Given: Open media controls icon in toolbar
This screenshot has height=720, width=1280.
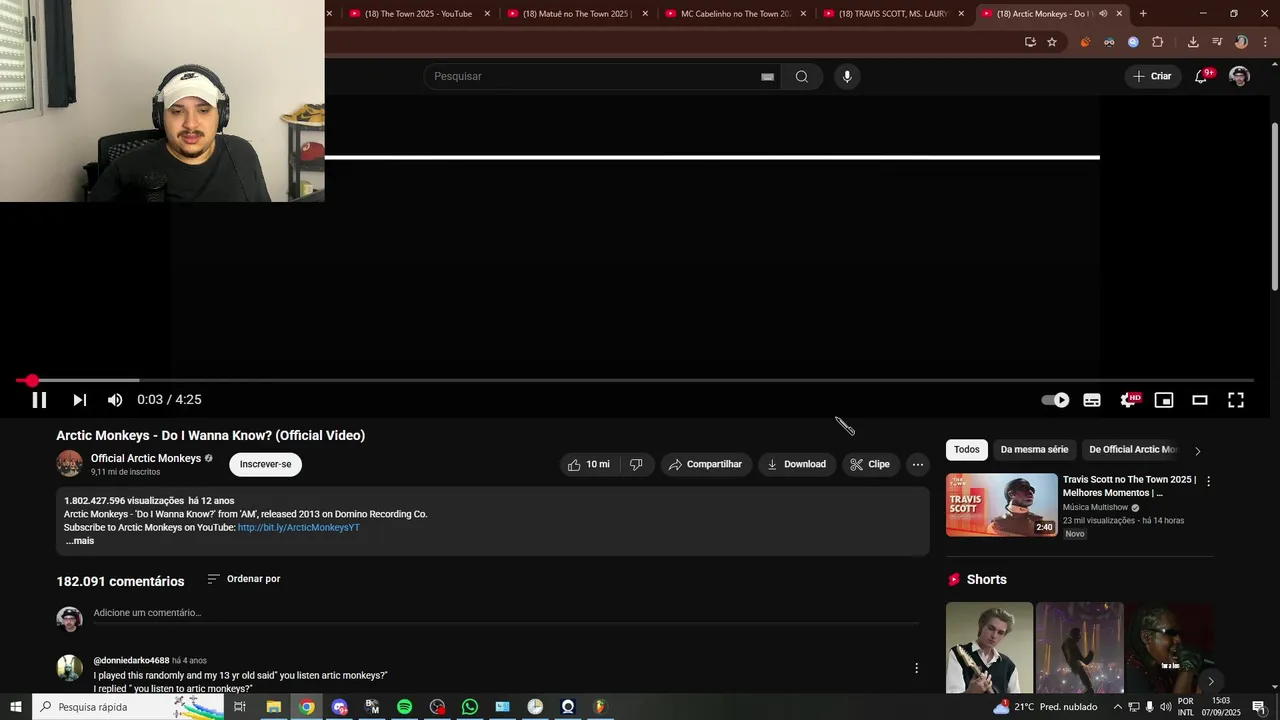Looking at the screenshot, I should (x=1217, y=42).
